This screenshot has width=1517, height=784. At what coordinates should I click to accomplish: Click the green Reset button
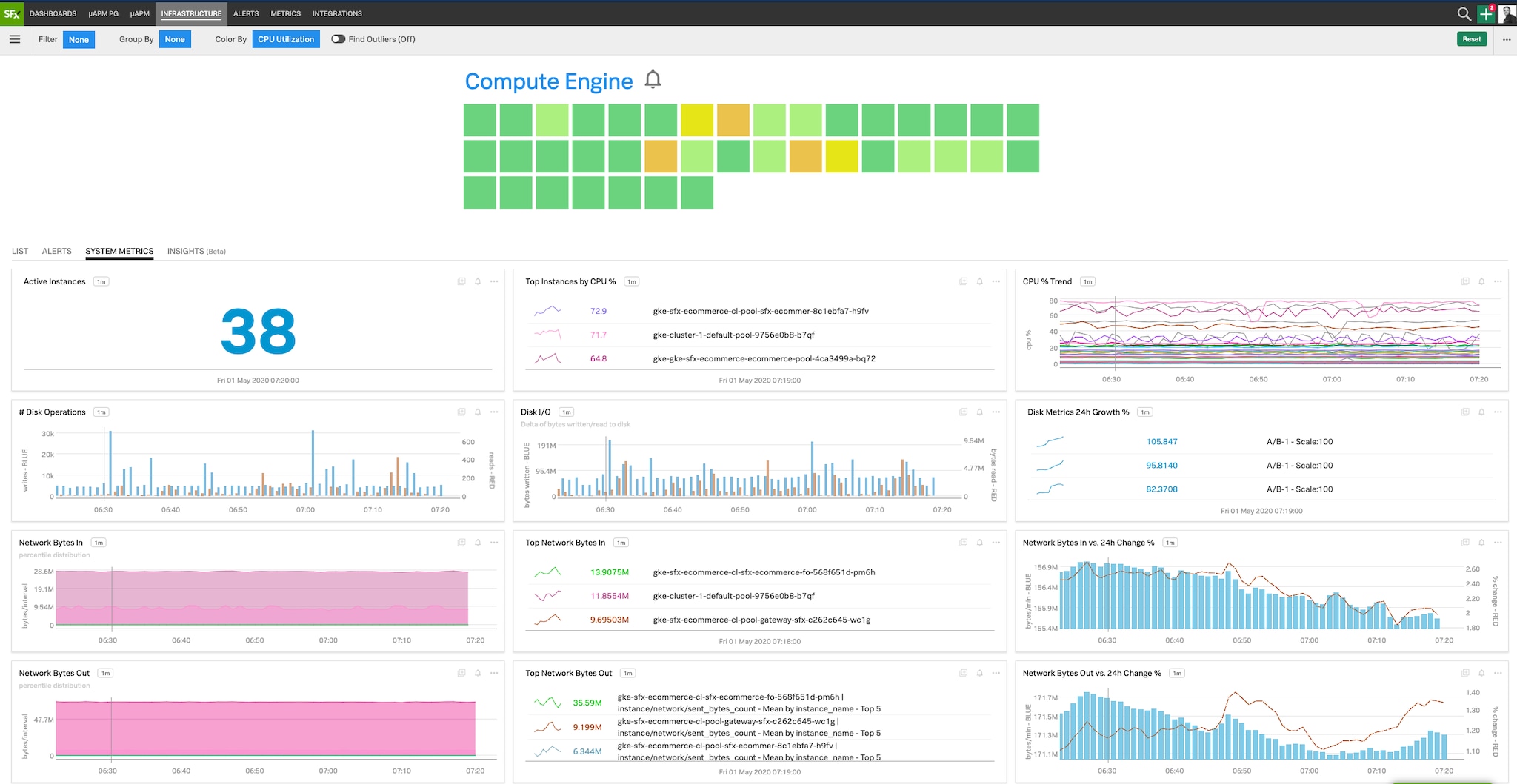[1472, 39]
